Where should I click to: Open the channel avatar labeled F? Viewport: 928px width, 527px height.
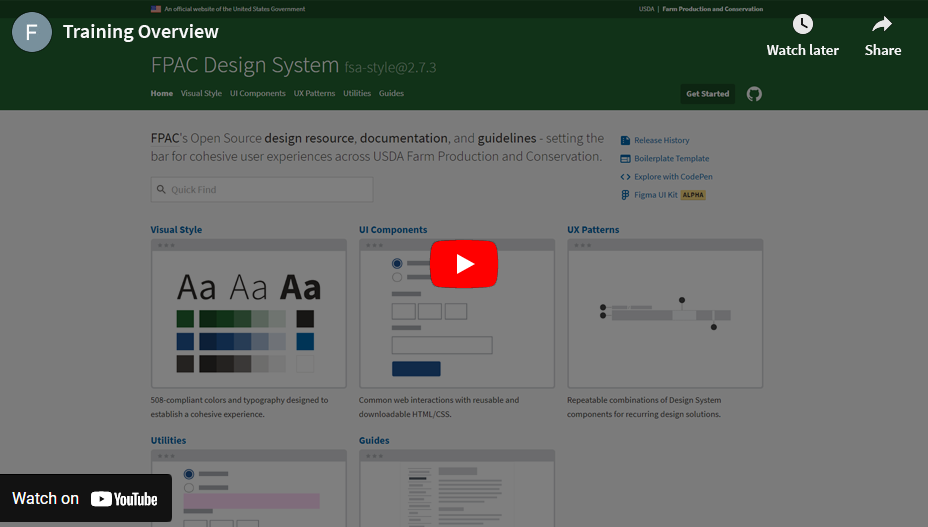[x=32, y=32]
